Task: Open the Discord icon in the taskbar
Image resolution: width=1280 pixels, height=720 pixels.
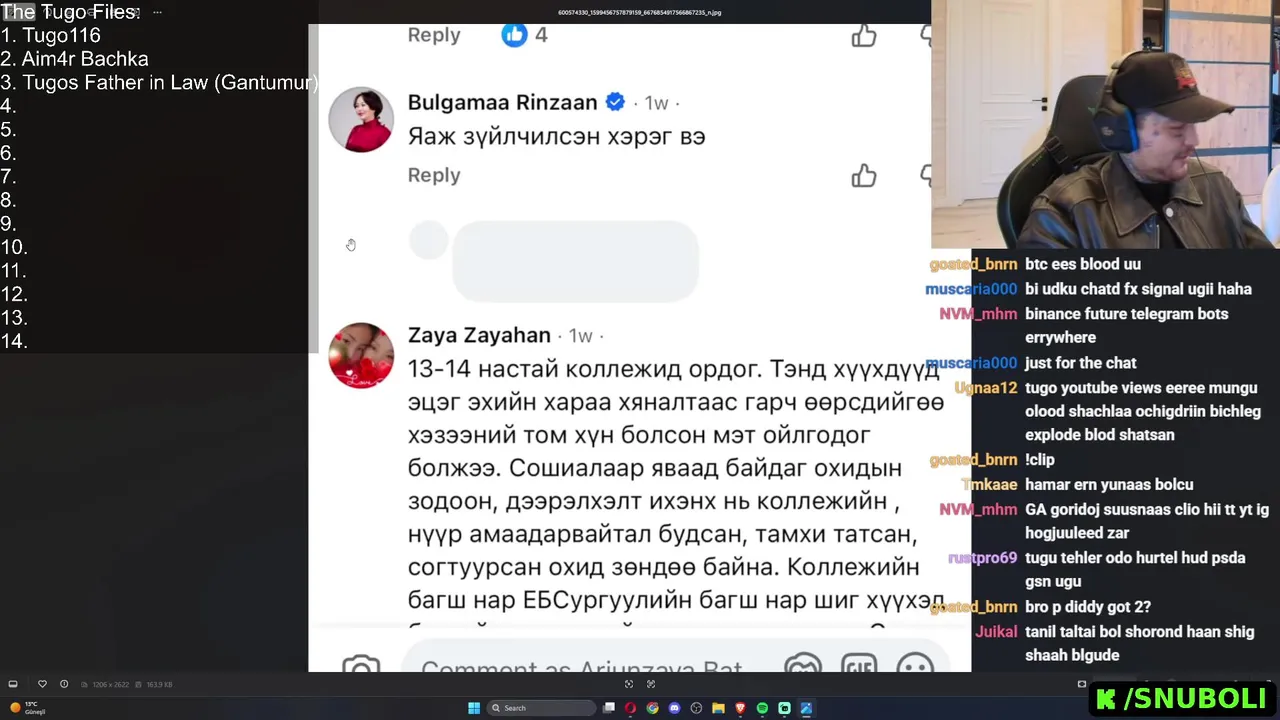Action: click(x=674, y=708)
